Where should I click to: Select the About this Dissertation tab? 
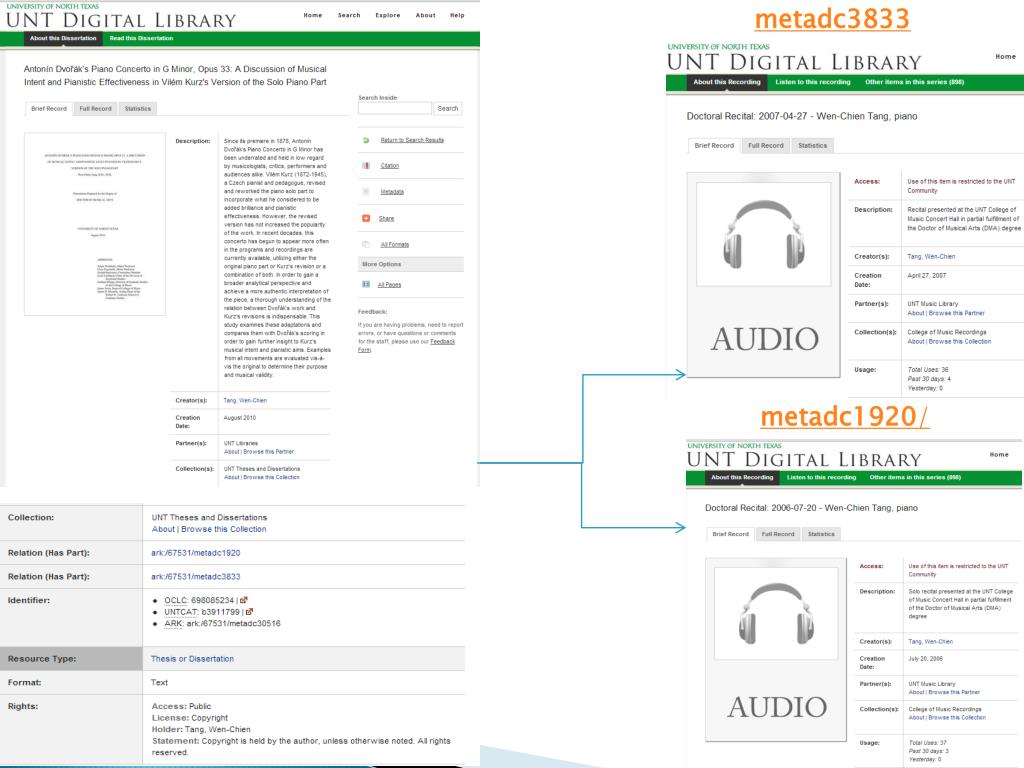pos(63,39)
